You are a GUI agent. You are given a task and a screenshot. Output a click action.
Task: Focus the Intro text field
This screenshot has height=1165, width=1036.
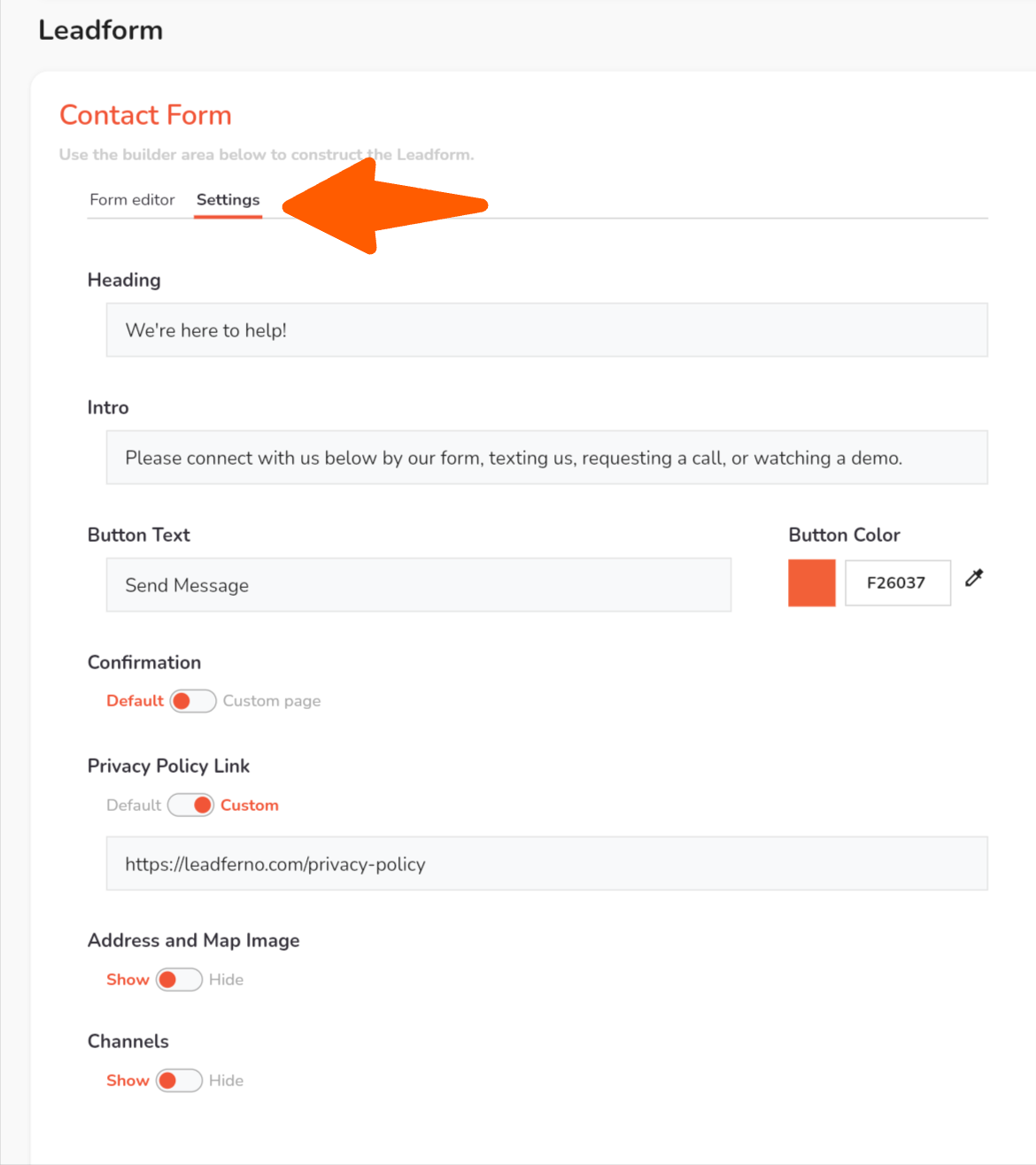546,458
